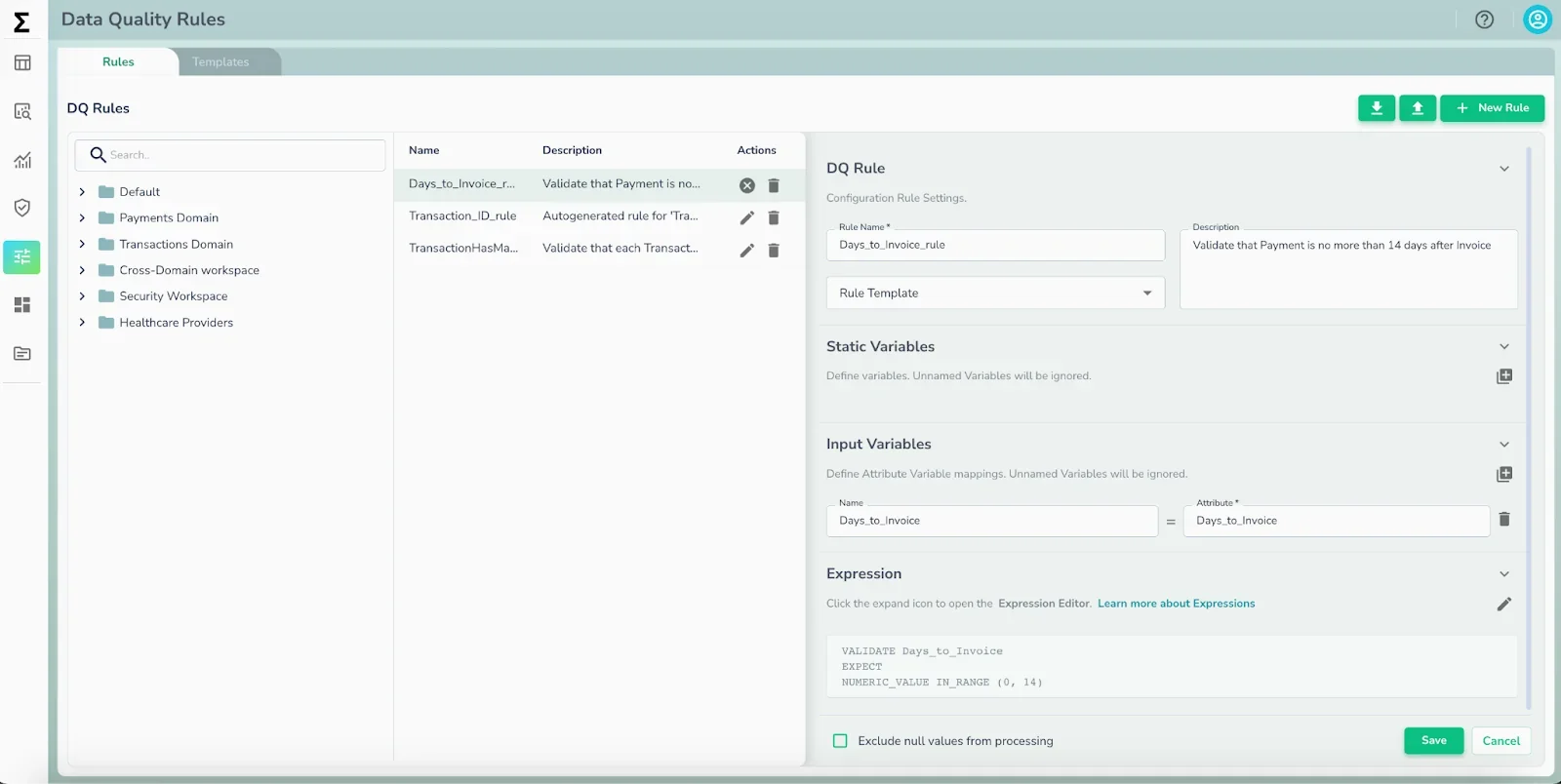This screenshot has width=1561, height=784.
Task: Open Learn more about Expressions link
Action: click(1176, 604)
